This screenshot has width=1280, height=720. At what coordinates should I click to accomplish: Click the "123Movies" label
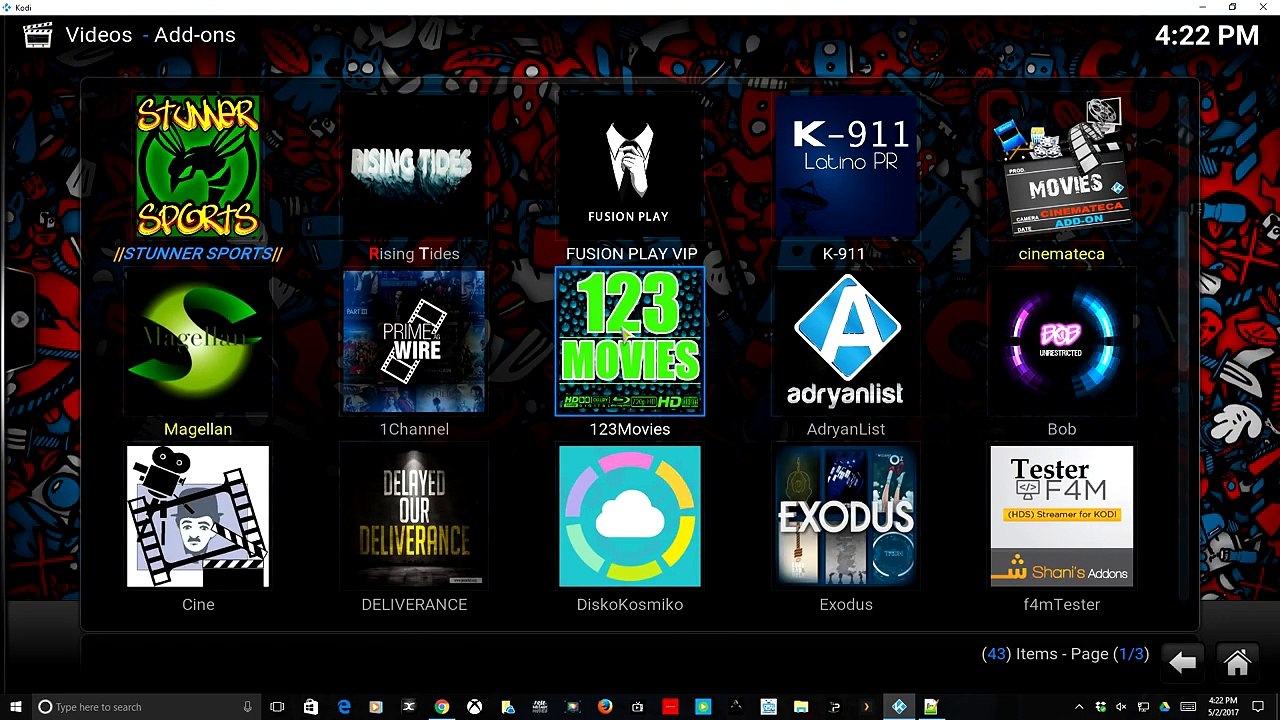pos(630,429)
